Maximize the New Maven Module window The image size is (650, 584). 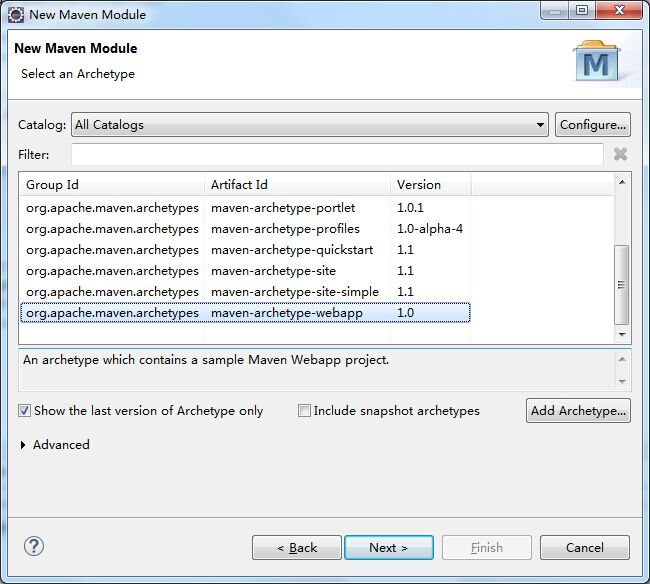tap(582, 10)
